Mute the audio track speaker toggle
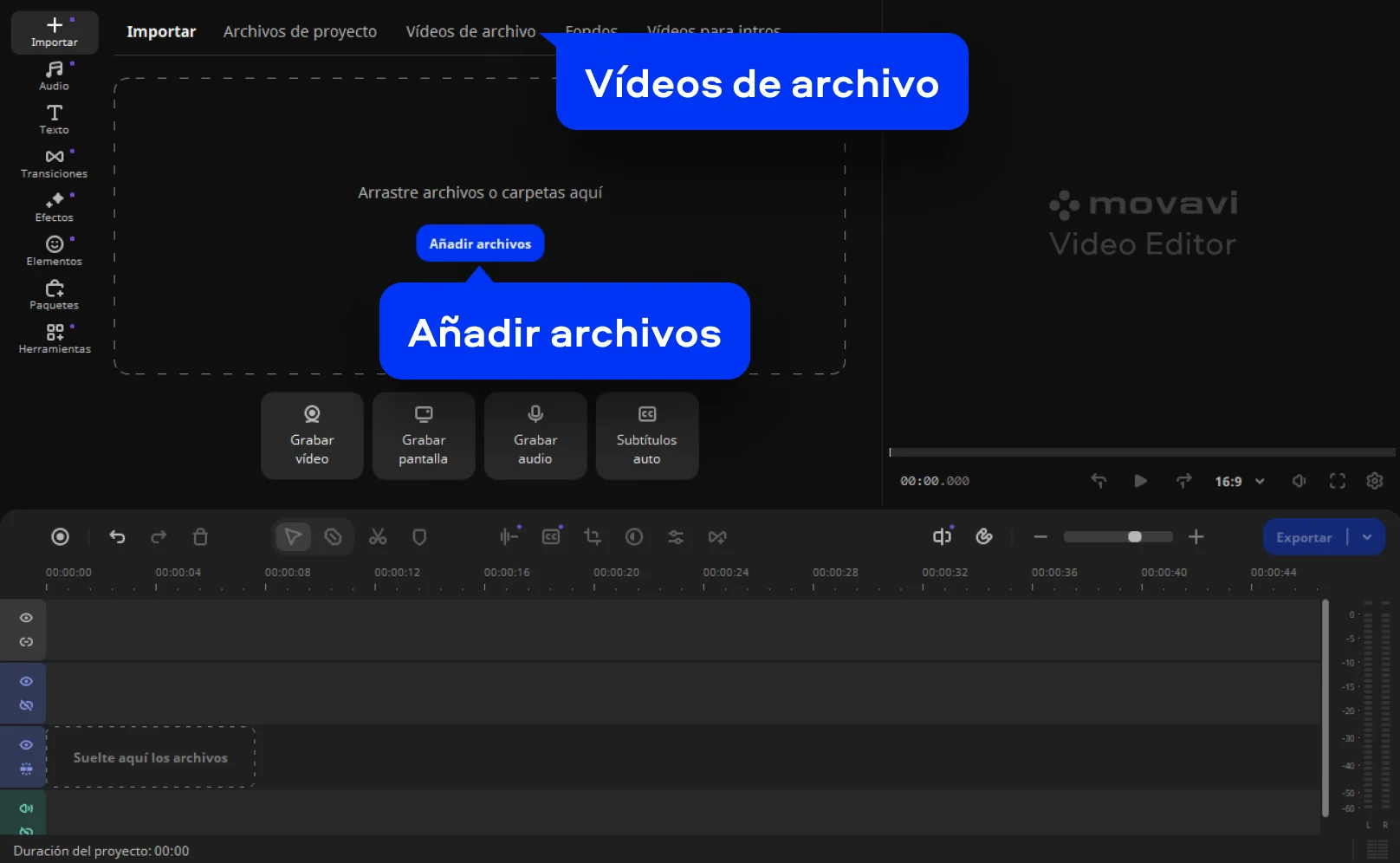1400x863 pixels. click(26, 808)
